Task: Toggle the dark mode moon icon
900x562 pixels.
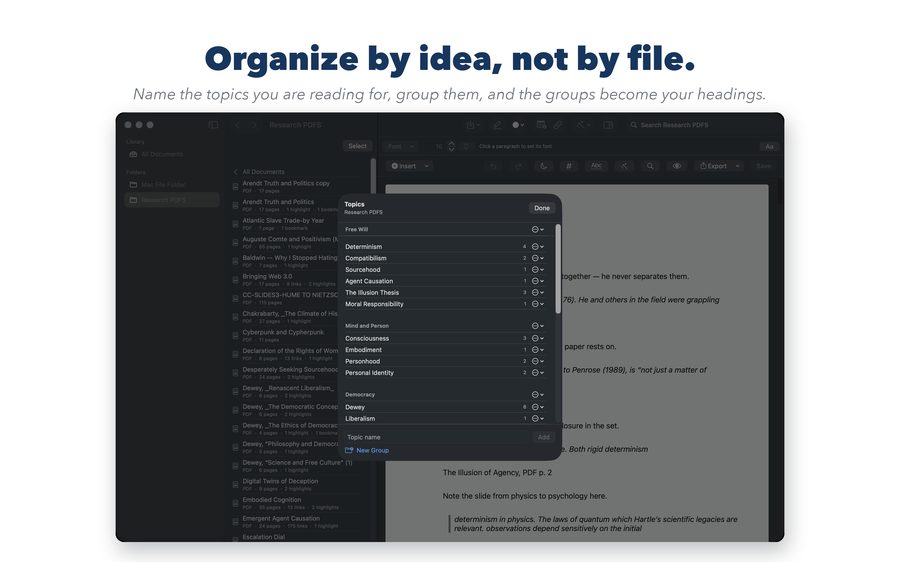Action: pos(543,166)
